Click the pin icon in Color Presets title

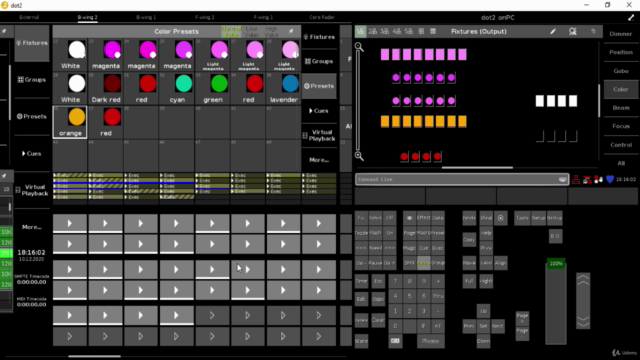click(x=291, y=31)
